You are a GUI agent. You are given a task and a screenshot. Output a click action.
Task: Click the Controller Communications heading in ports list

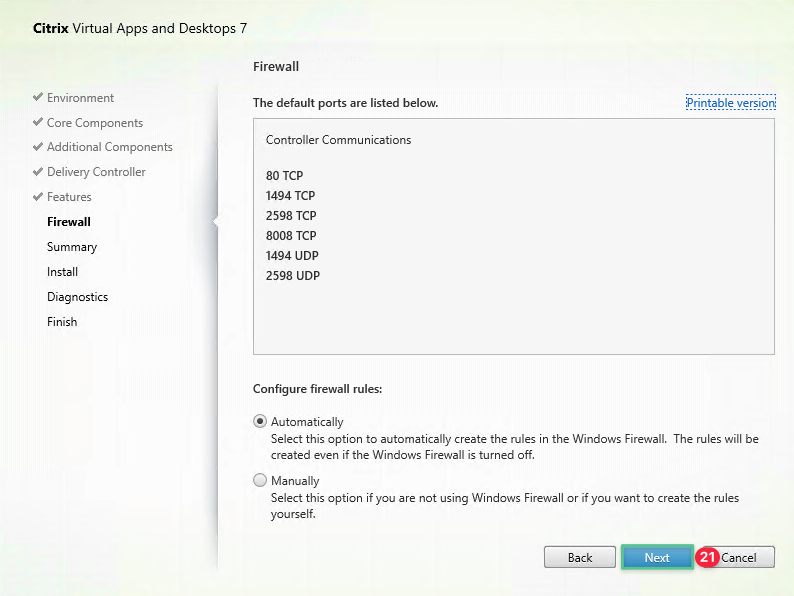[338, 140]
